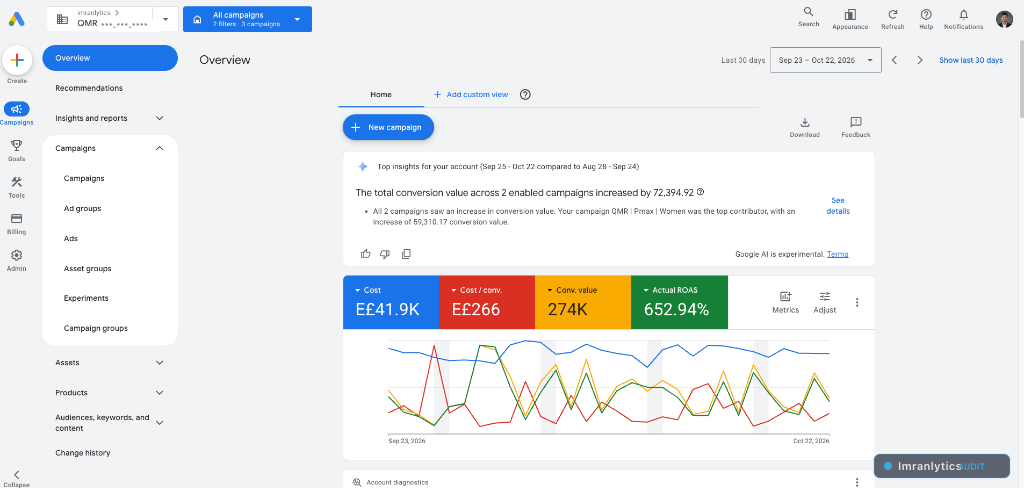1024x488 pixels.
Task: Click help icon beside conversion value headline
Action: coord(701,192)
